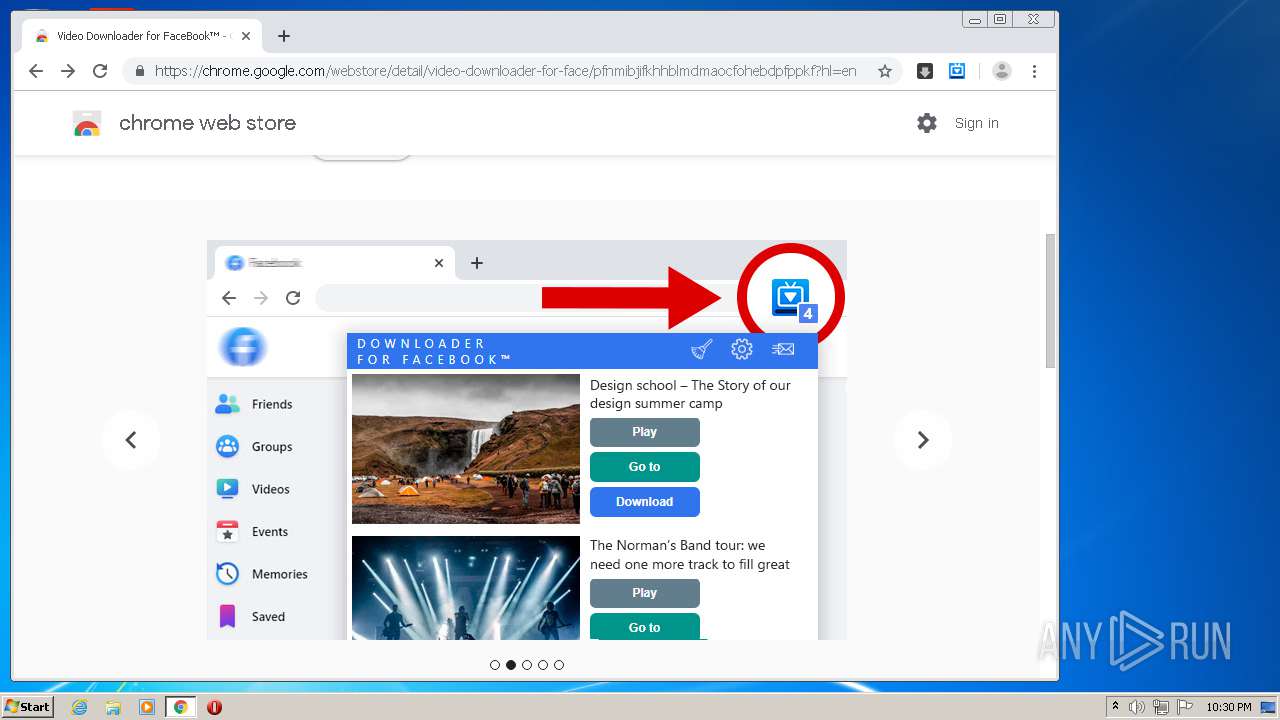Click the Sign in link

coord(977,123)
